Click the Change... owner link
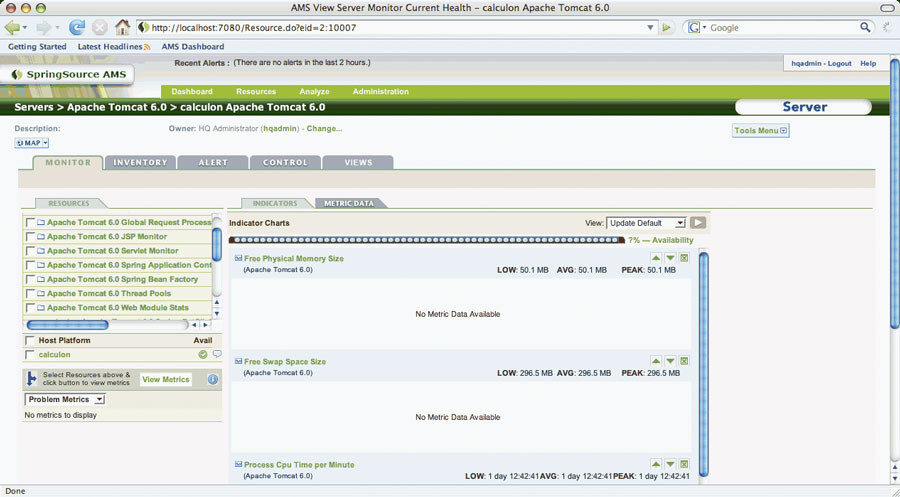900x497 pixels. (324, 129)
